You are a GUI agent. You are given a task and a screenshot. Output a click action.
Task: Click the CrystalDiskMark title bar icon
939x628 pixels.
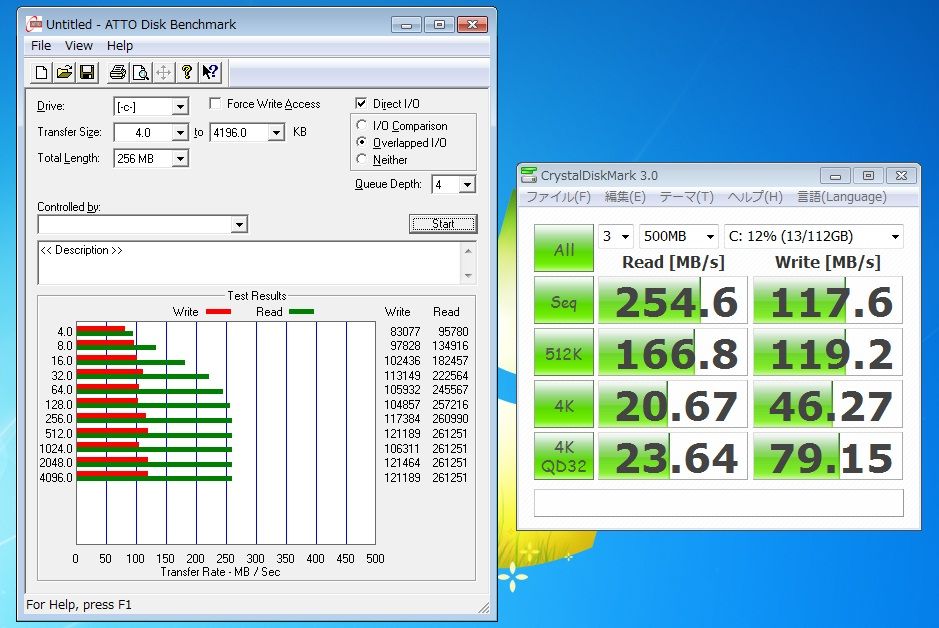pyautogui.click(x=529, y=175)
